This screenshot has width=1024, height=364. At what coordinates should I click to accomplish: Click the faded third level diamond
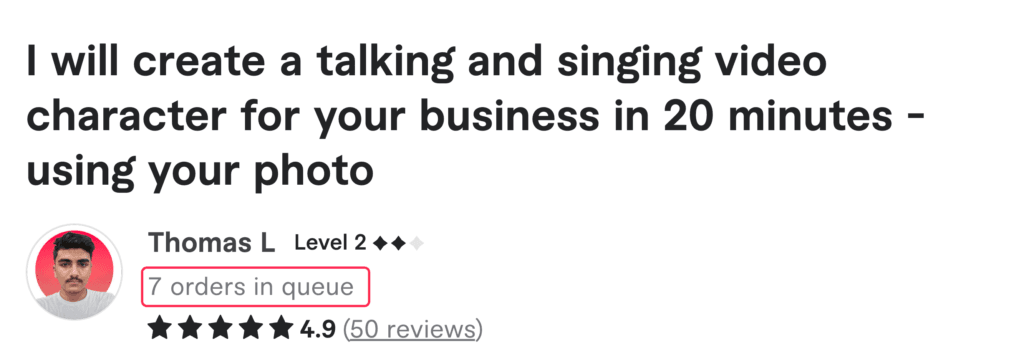point(417,244)
